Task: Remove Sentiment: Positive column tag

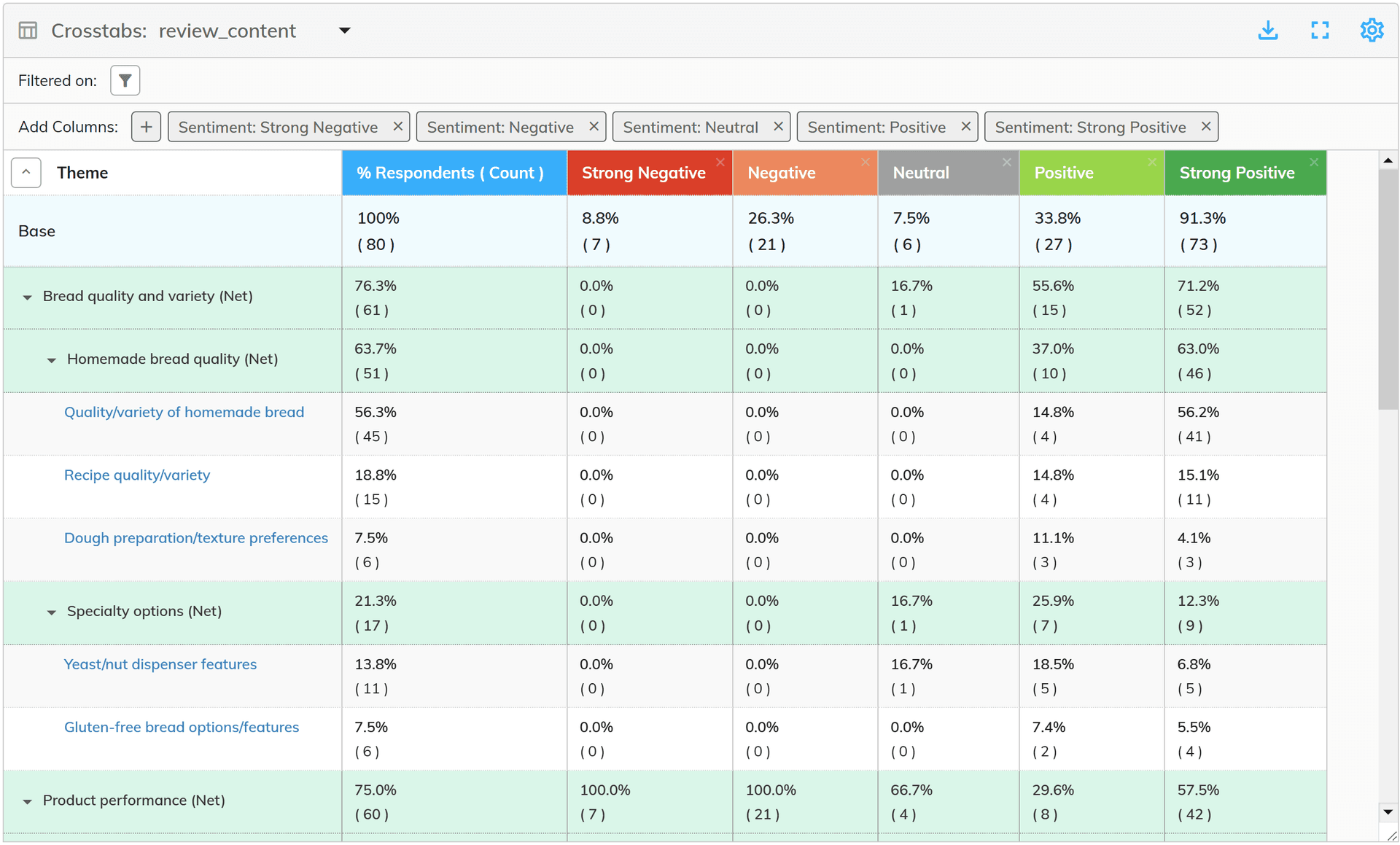Action: coord(965,126)
